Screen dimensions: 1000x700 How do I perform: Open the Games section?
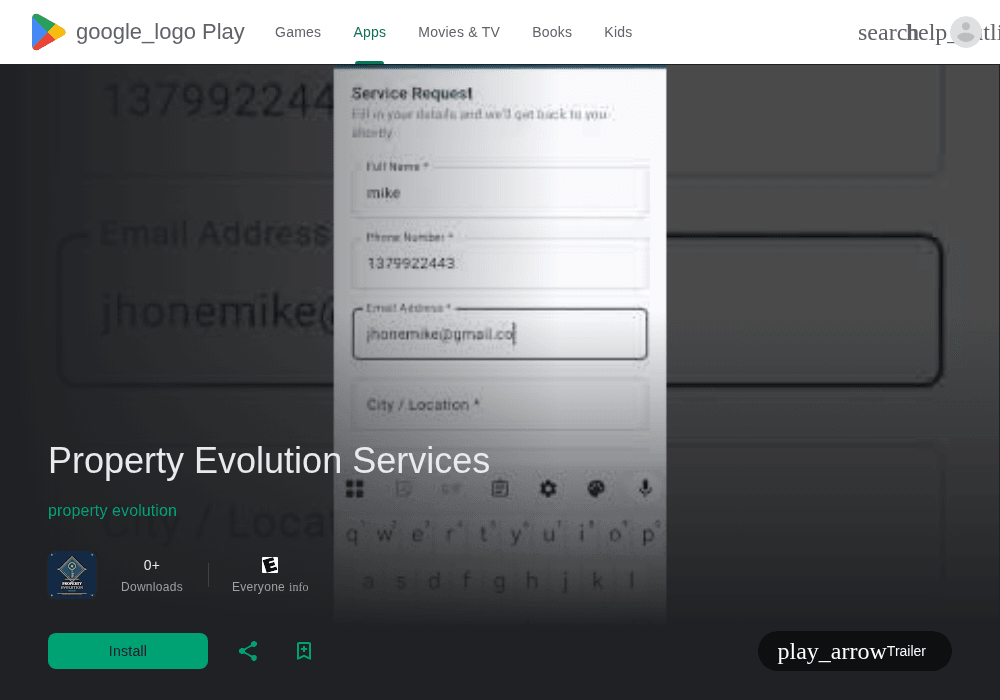[298, 32]
